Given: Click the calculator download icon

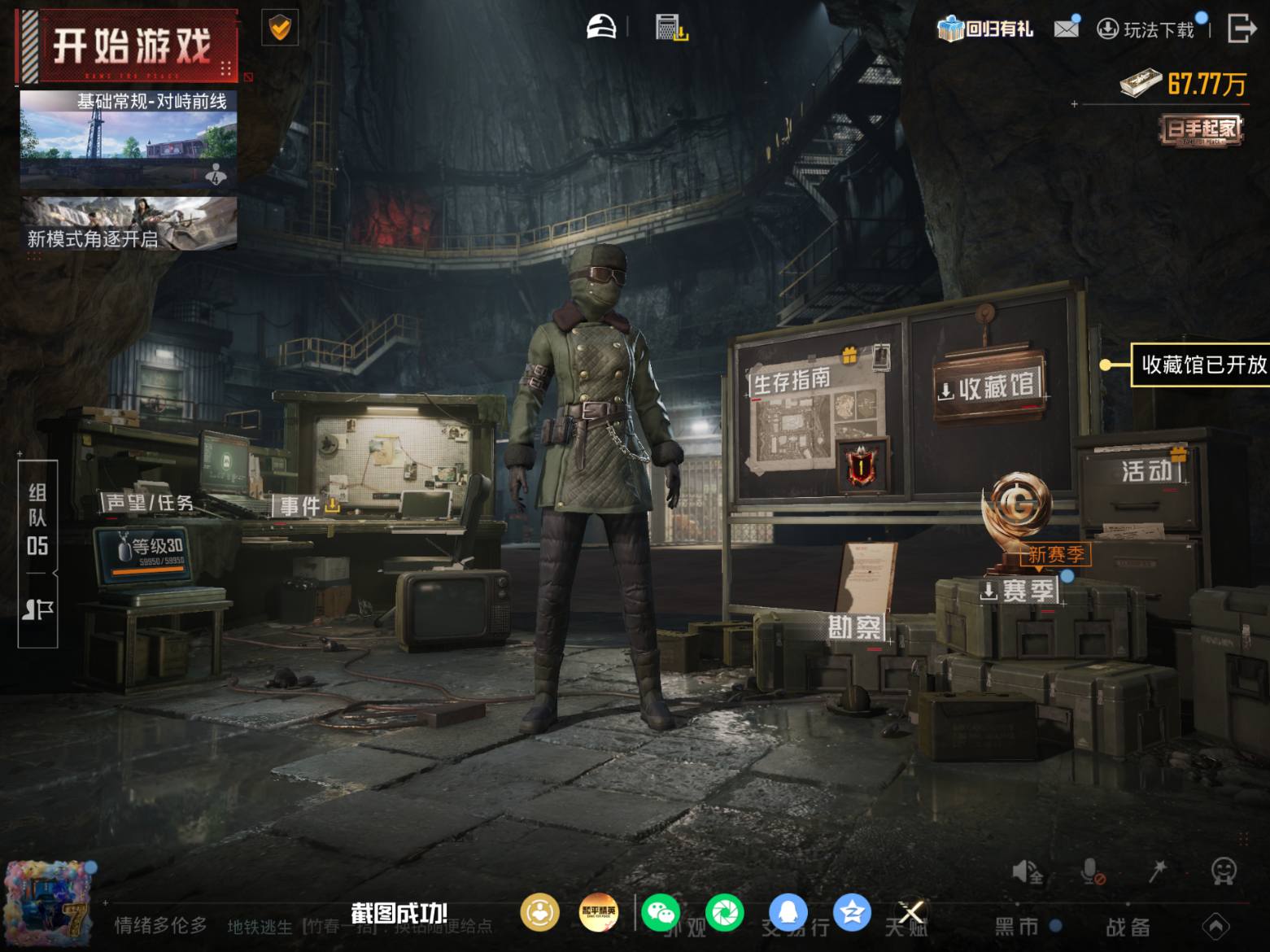Looking at the screenshot, I should click(x=672, y=28).
